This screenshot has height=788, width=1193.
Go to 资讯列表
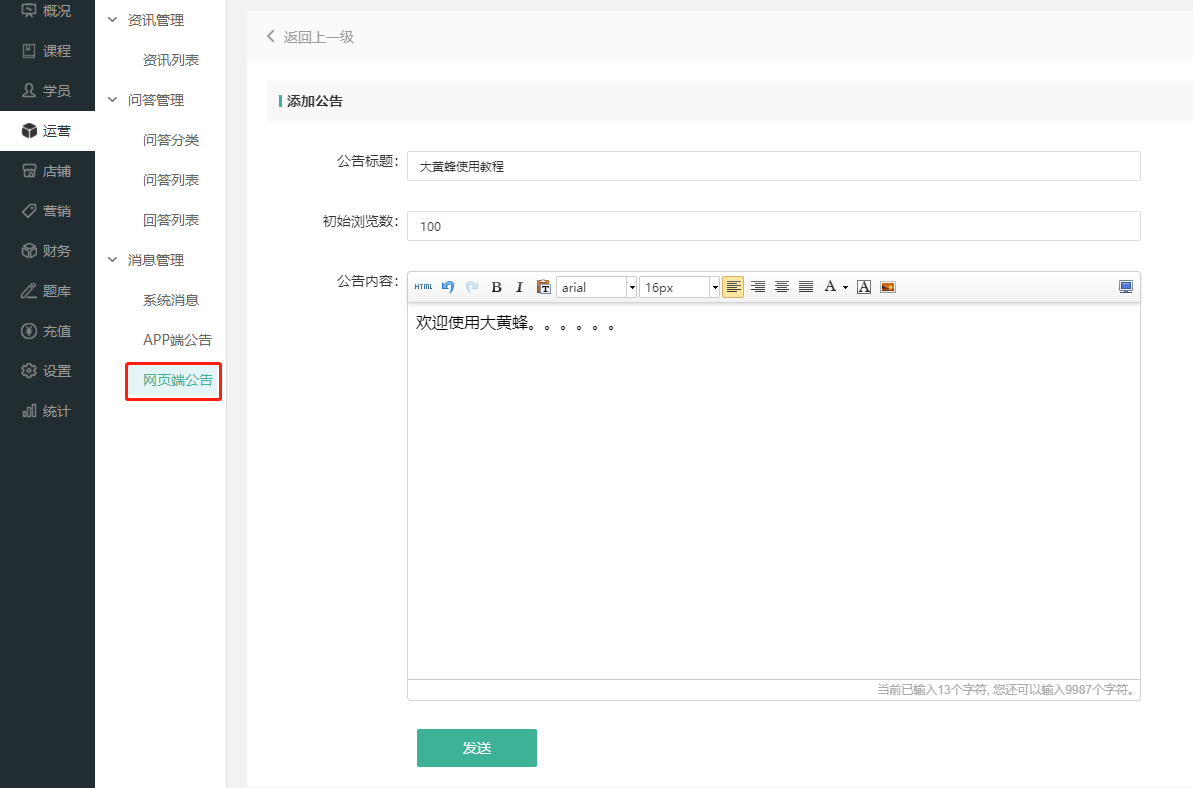(171, 60)
